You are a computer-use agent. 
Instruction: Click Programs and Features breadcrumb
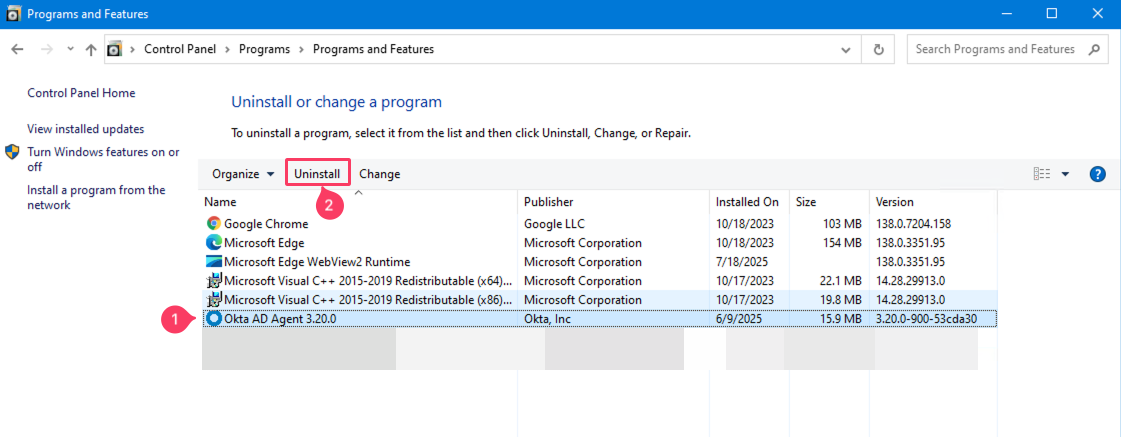[x=373, y=49]
